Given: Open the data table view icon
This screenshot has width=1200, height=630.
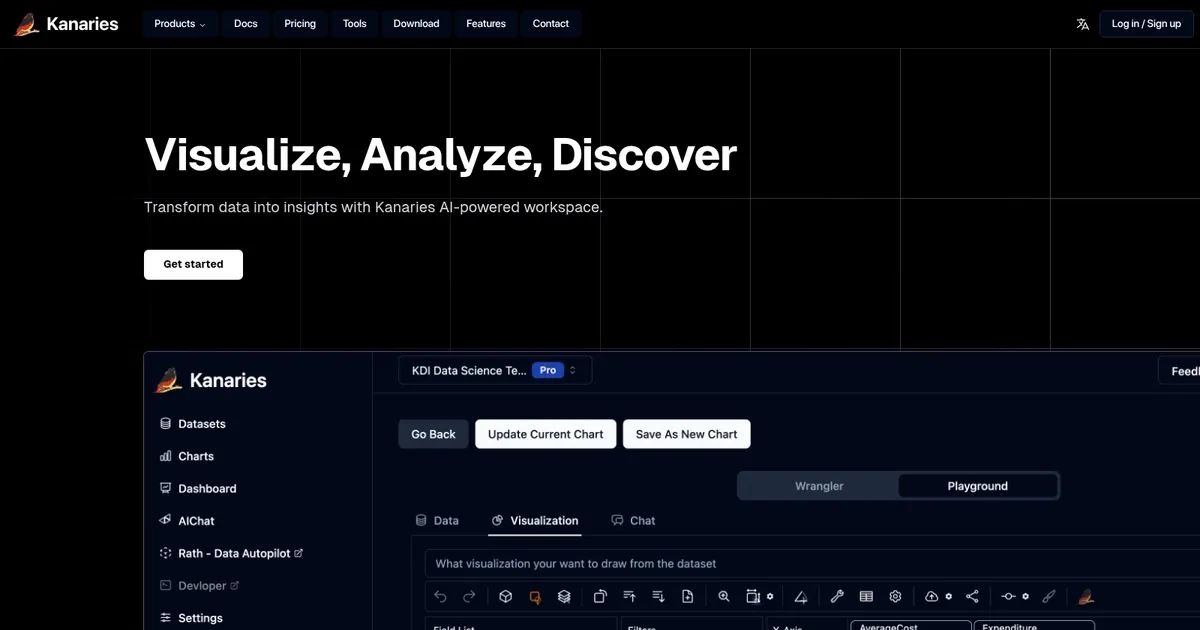Looking at the screenshot, I should pos(866,597).
